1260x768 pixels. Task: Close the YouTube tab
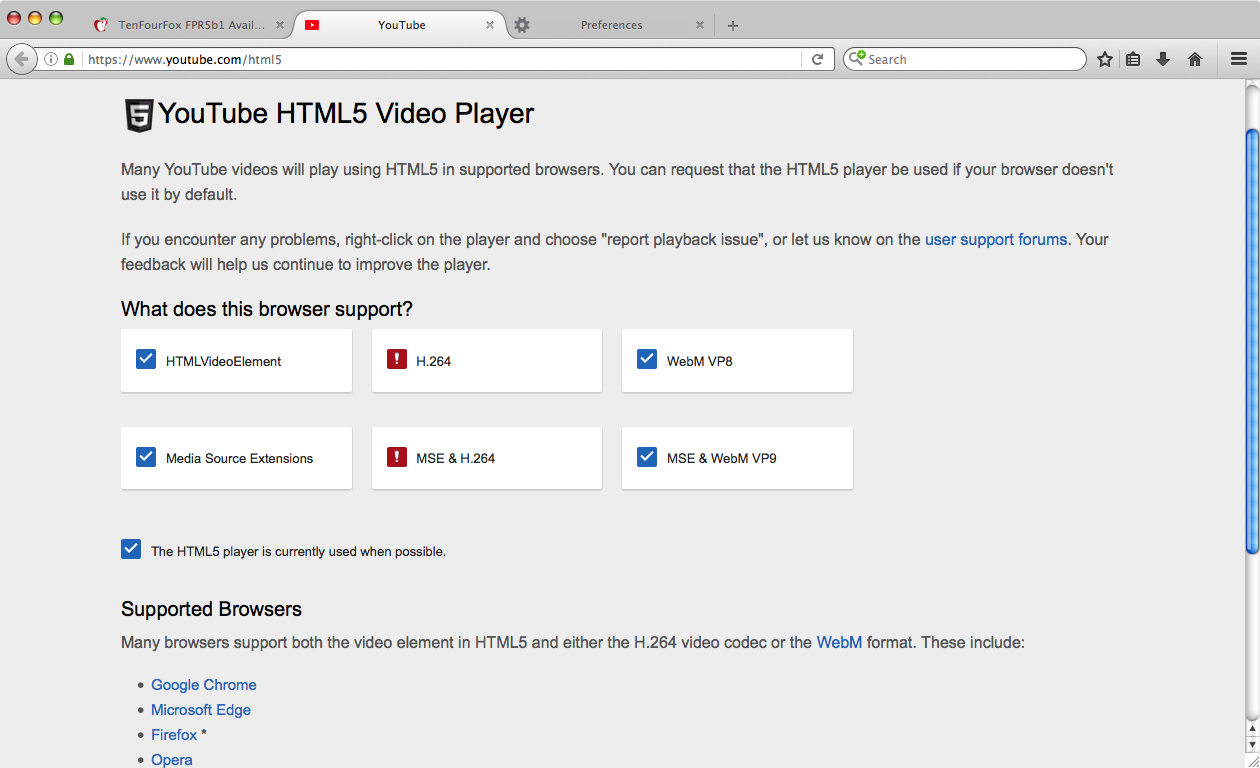(490, 25)
